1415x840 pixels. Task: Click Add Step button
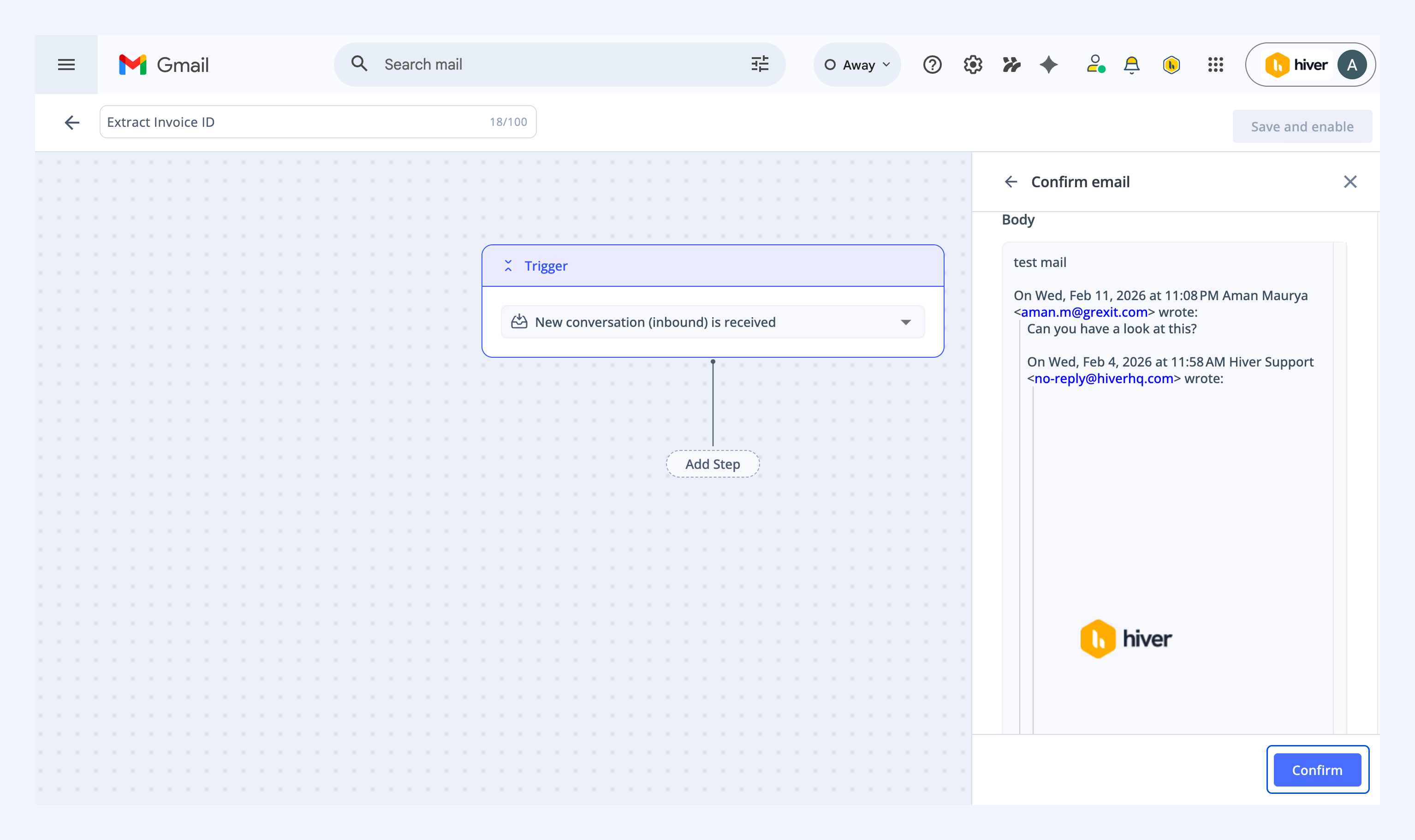(x=712, y=464)
